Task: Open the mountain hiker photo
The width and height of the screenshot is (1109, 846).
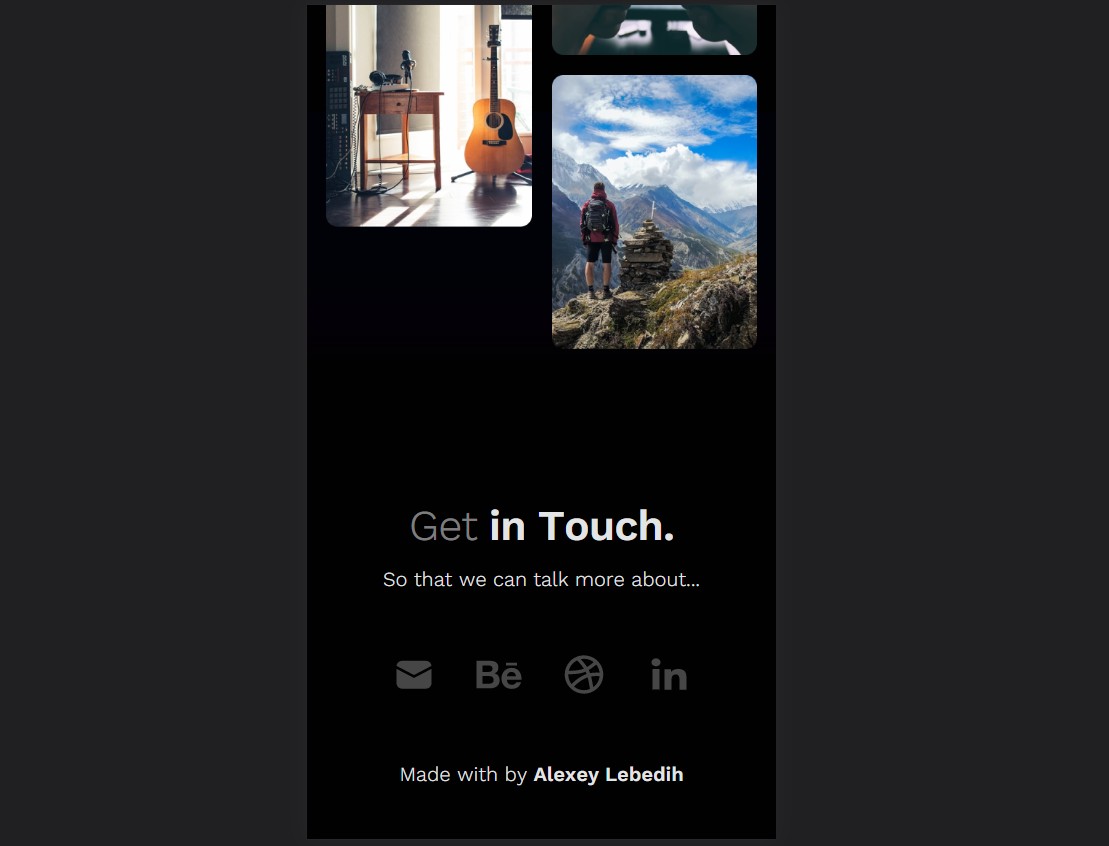Action: pos(654,212)
